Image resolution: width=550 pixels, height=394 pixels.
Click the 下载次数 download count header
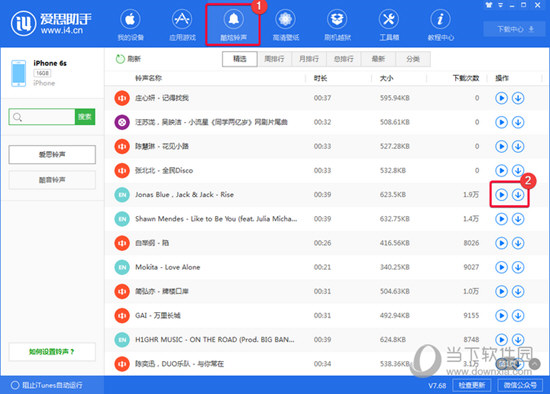click(466, 78)
